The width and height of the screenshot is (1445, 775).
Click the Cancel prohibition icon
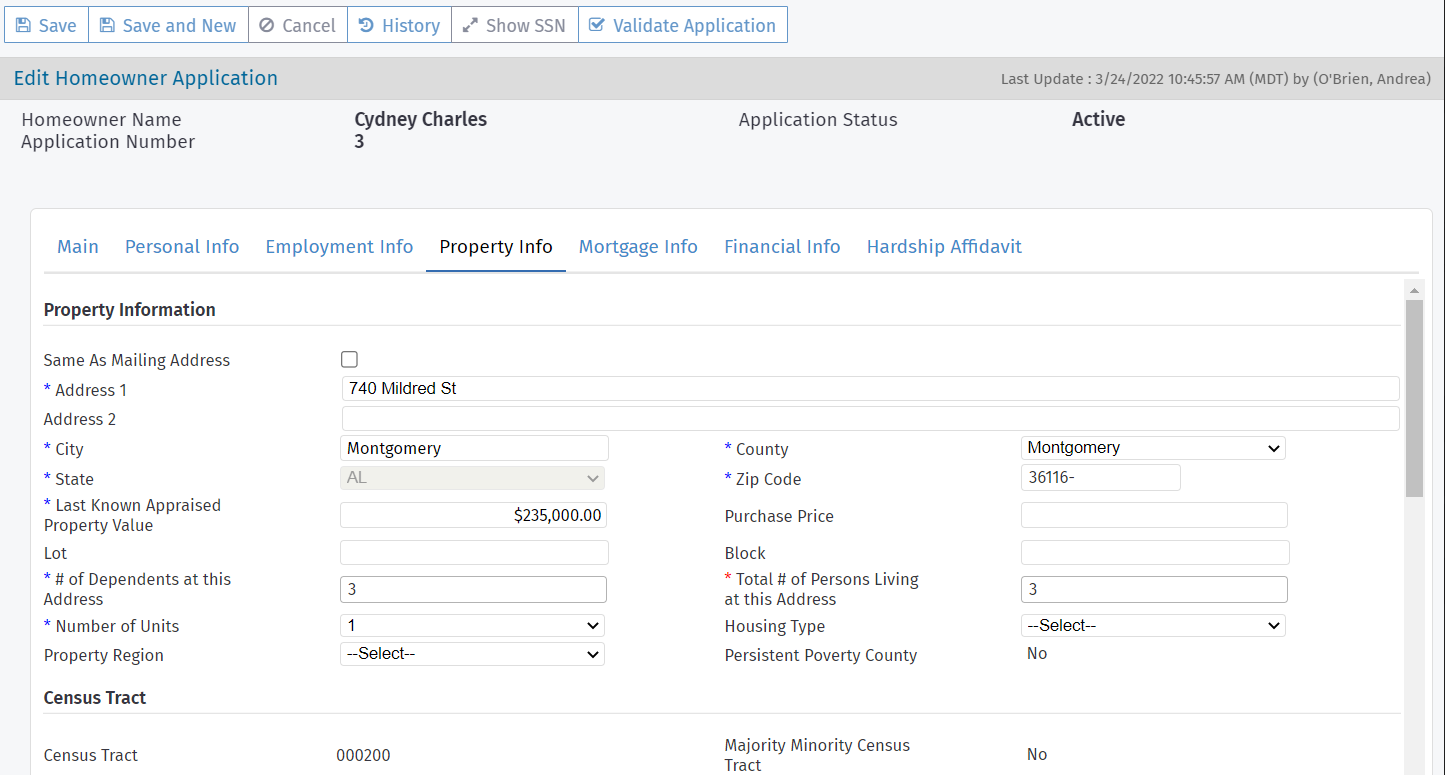pos(266,24)
